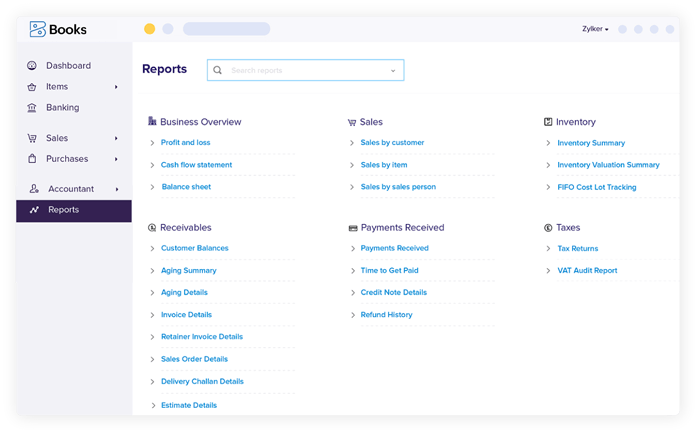The height and width of the screenshot is (430, 695).
Task: Open Time to Get Paid report
Action: pos(389,270)
